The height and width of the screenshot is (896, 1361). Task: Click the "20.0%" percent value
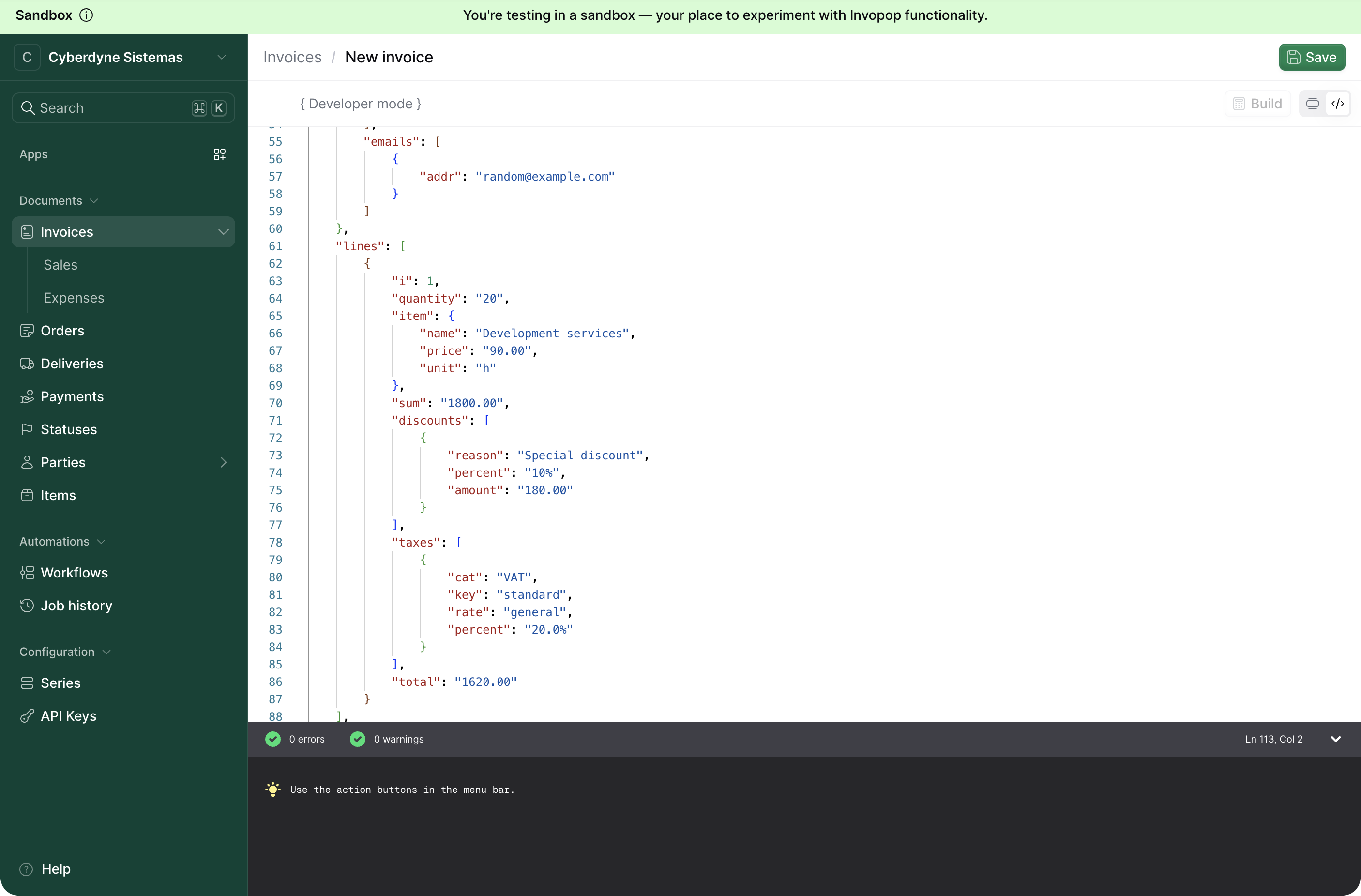[x=548, y=630]
